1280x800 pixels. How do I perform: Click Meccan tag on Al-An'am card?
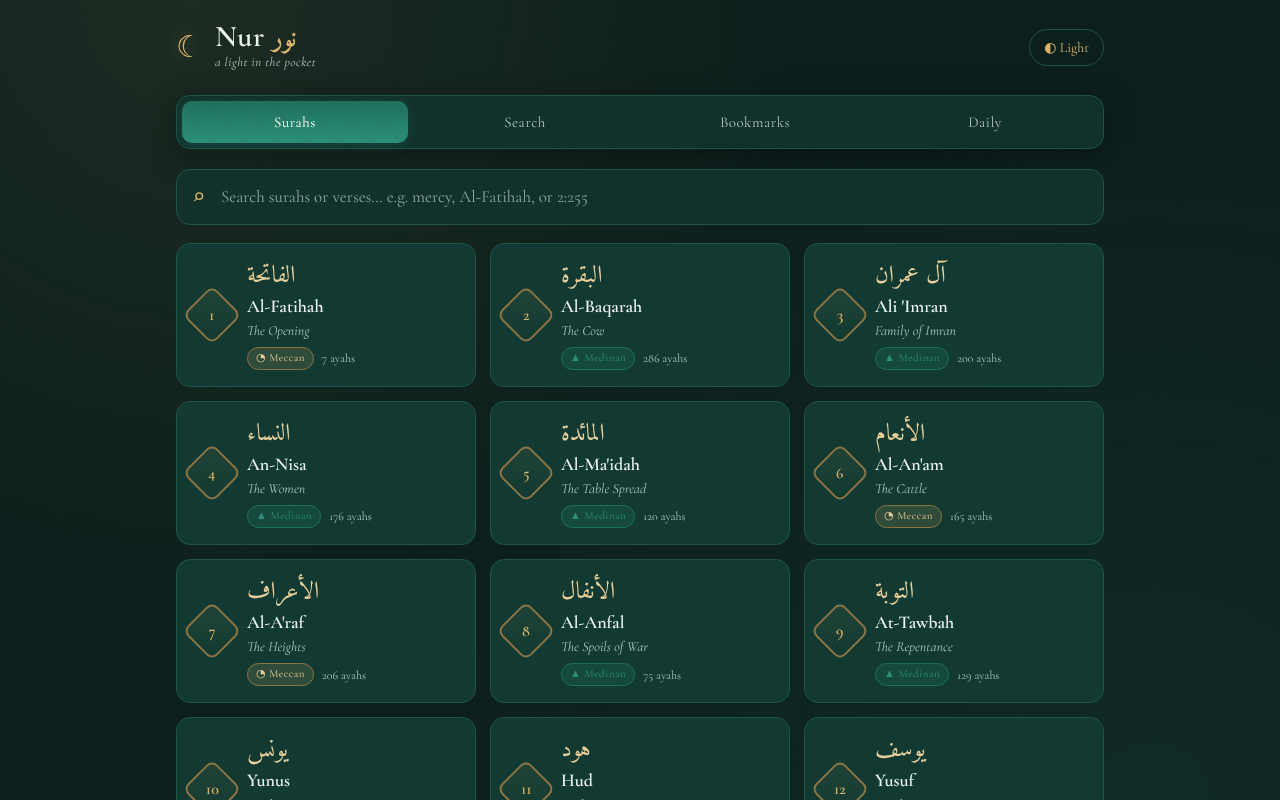(908, 516)
